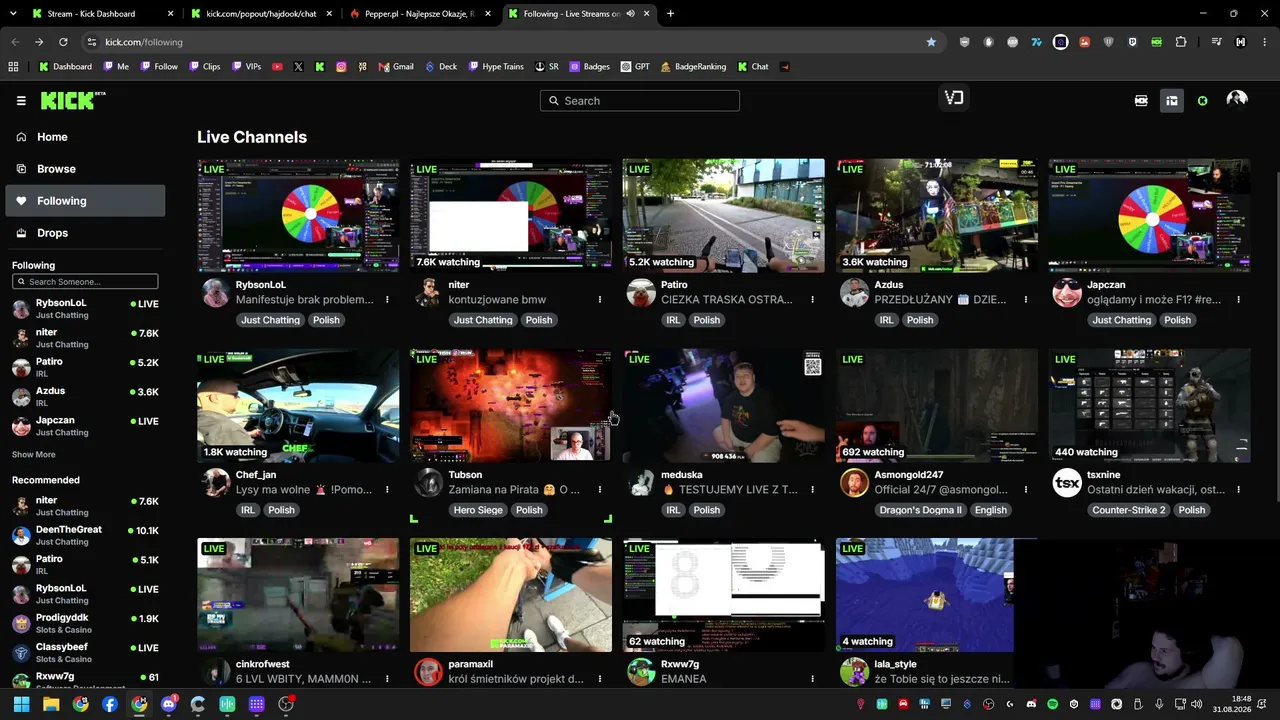Click the Search field on Kick
The height and width of the screenshot is (720, 1280).
click(640, 100)
